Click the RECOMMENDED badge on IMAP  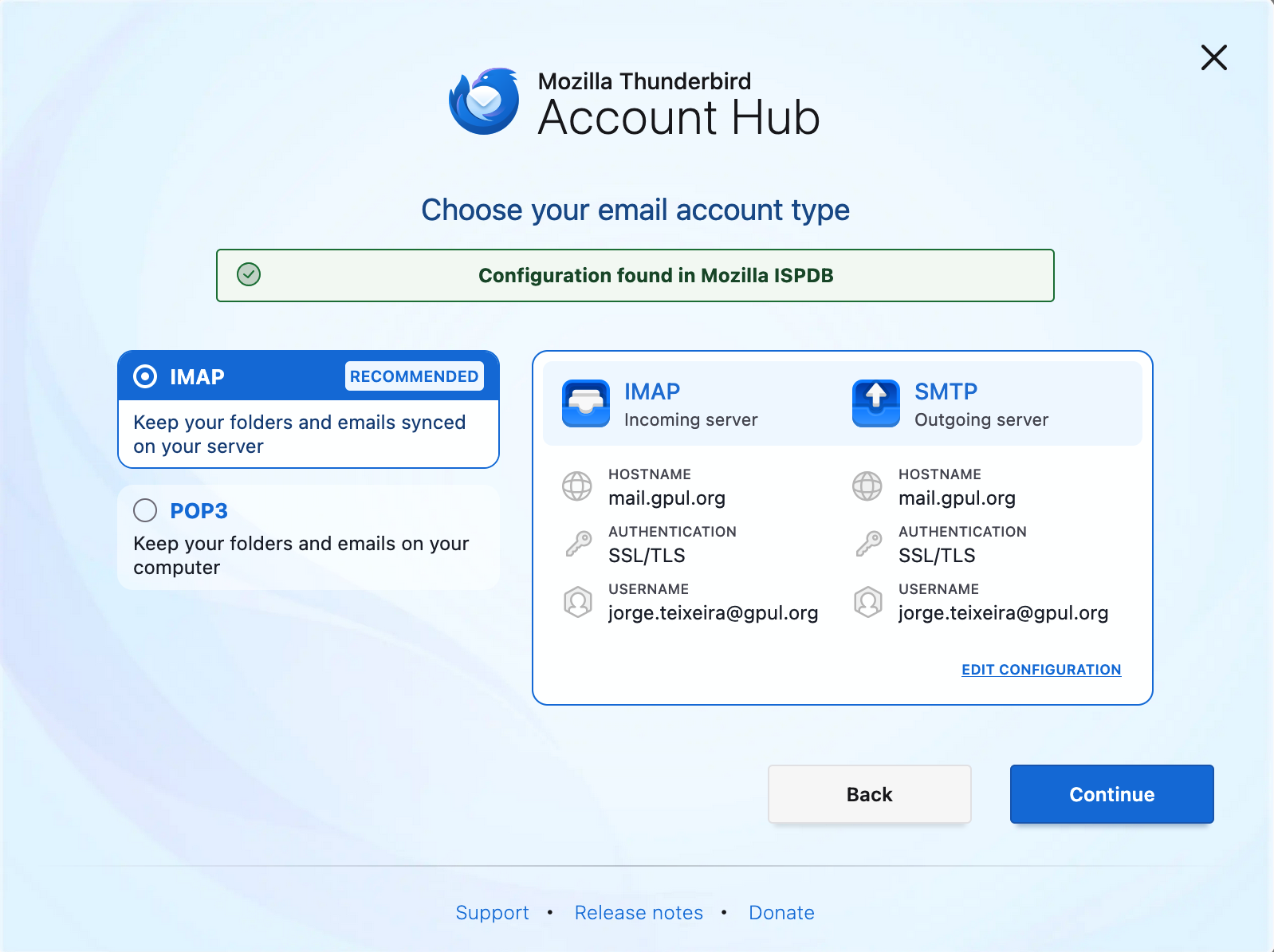click(x=415, y=376)
